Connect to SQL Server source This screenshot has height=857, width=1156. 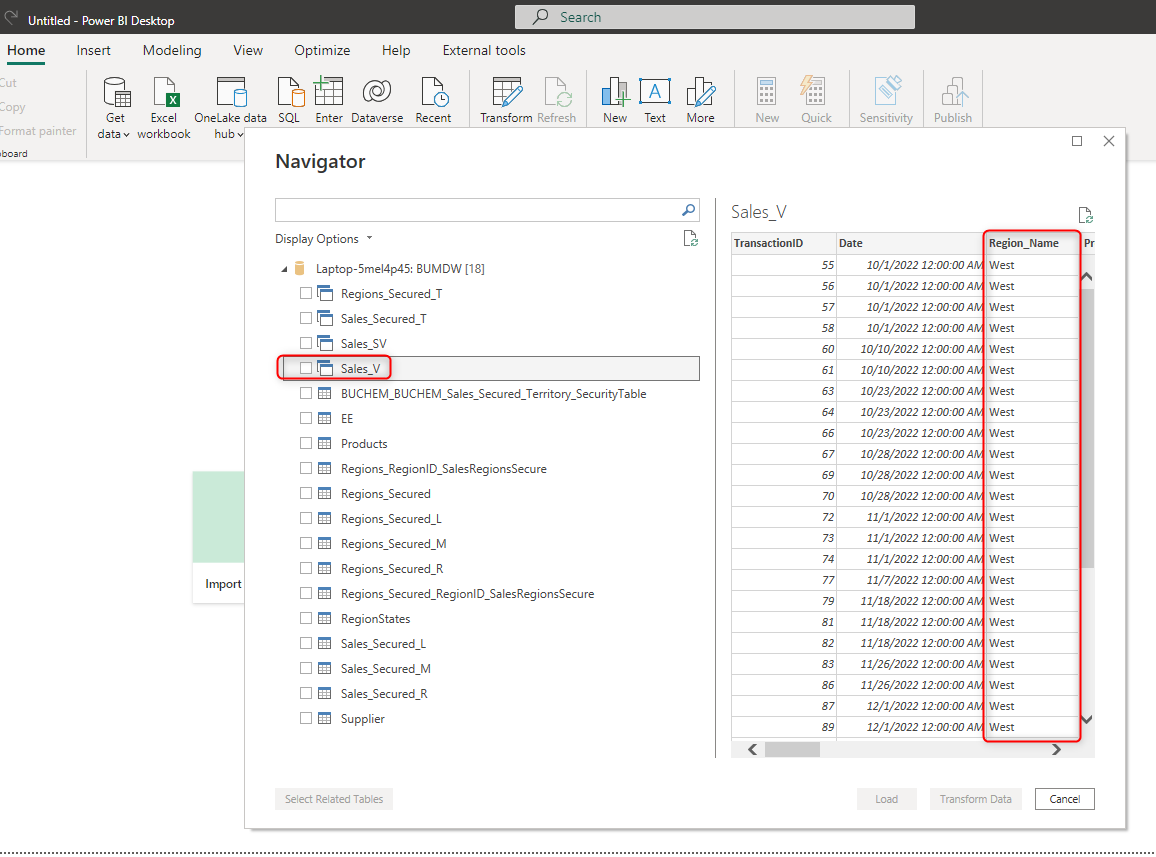point(290,100)
